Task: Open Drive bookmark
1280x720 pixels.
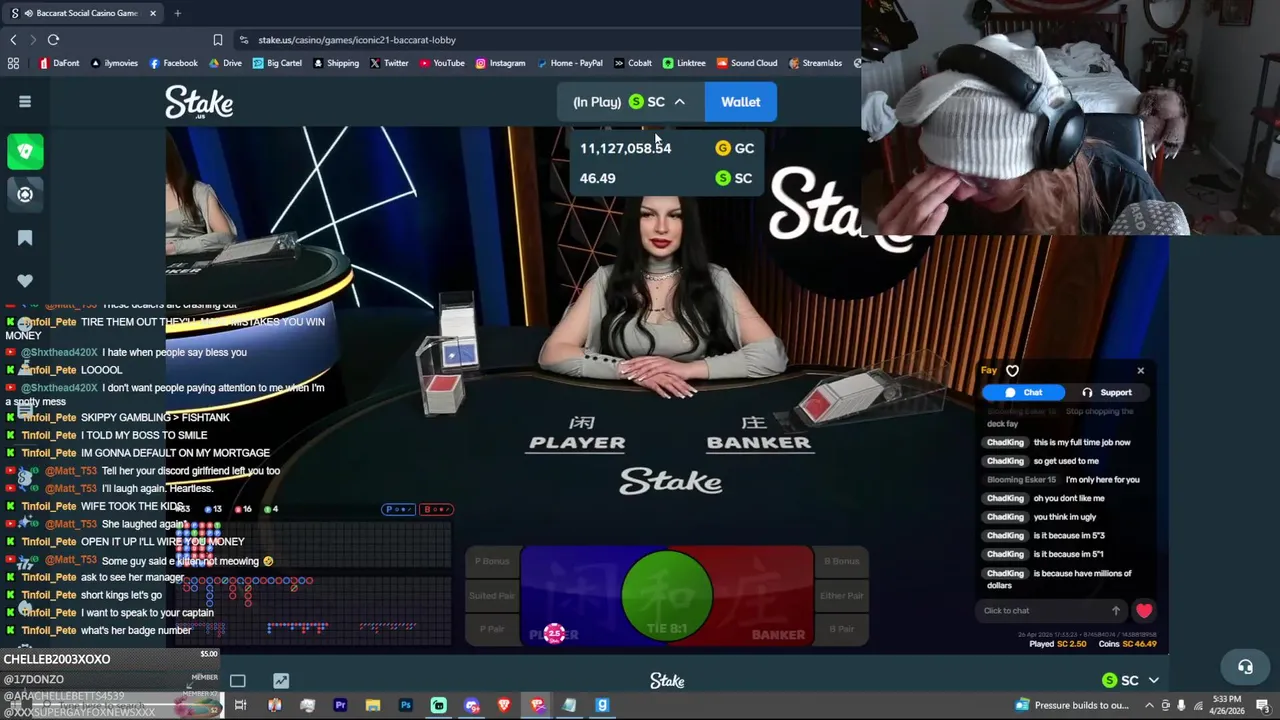Action: pos(225,63)
